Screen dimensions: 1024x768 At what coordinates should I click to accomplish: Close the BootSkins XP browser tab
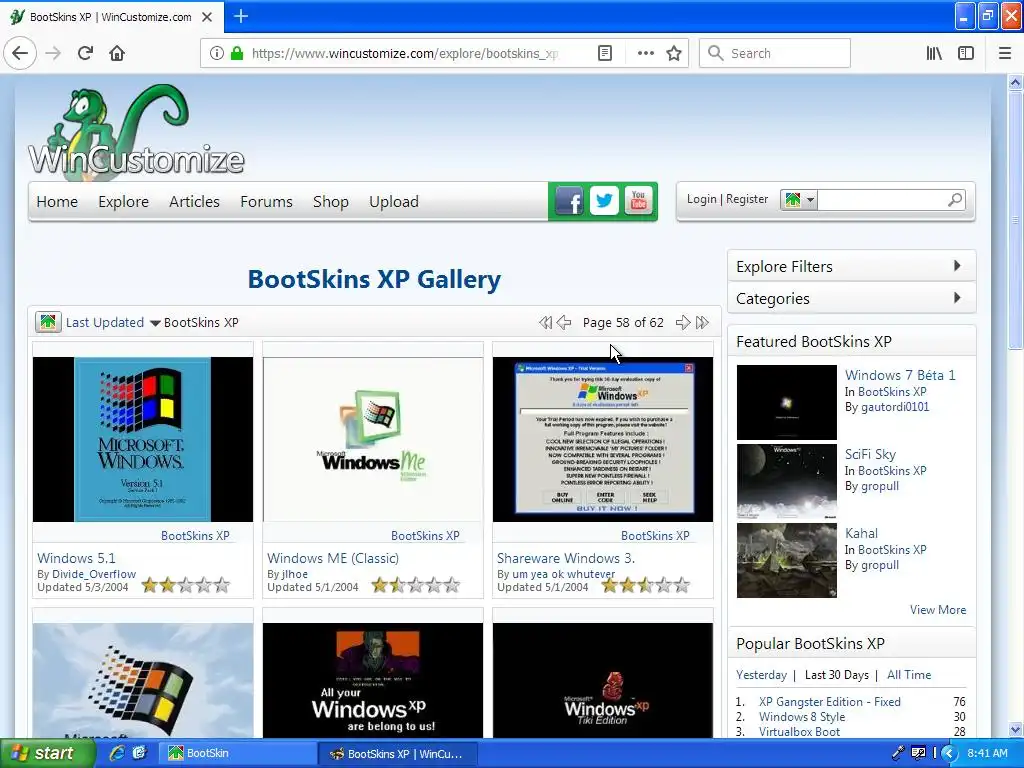coord(207,17)
